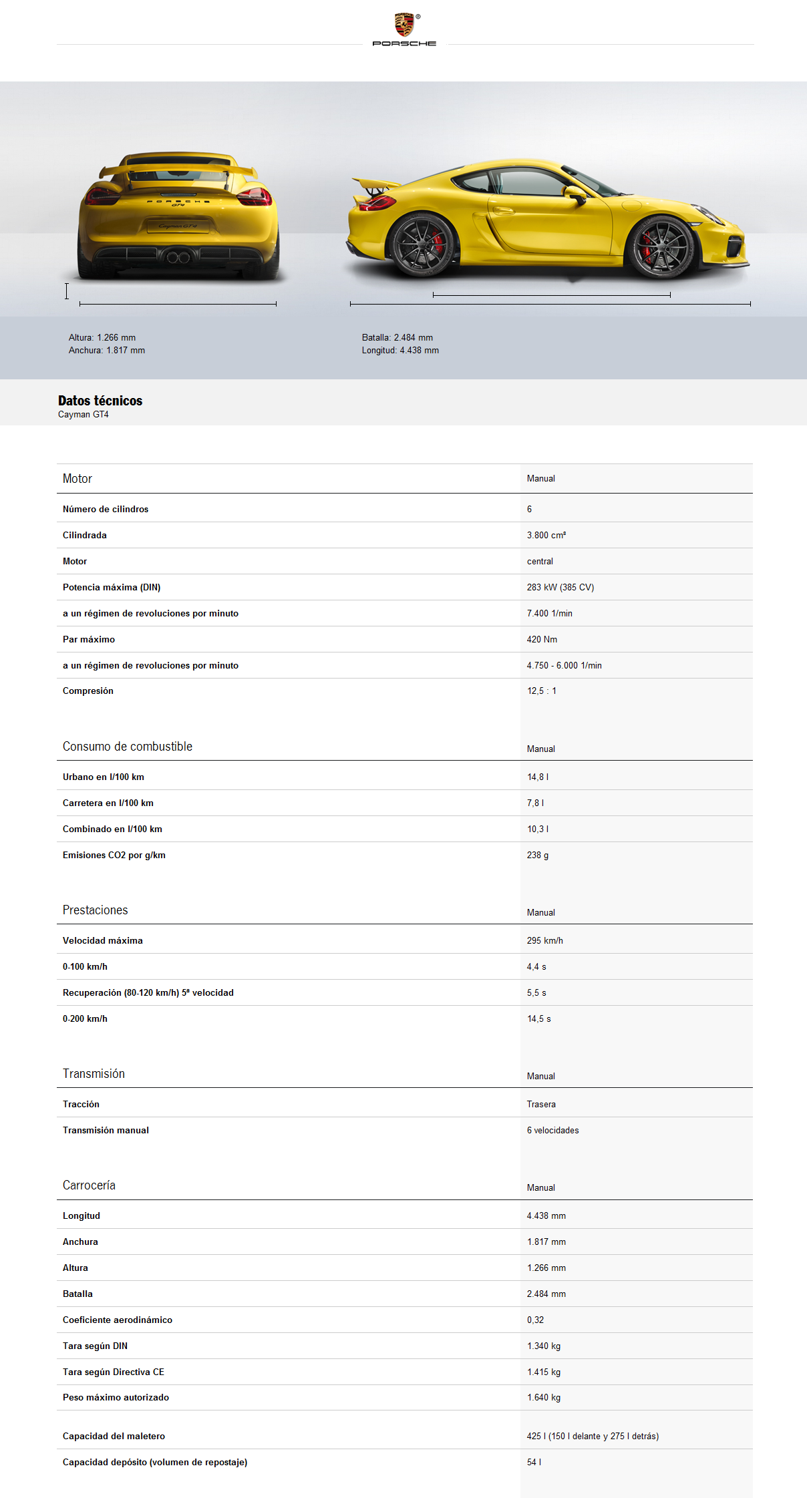This screenshot has width=807, height=1512.
Task: Select the 'Anchura: 1.817 mm' caption
Action: pyautogui.click(x=107, y=351)
